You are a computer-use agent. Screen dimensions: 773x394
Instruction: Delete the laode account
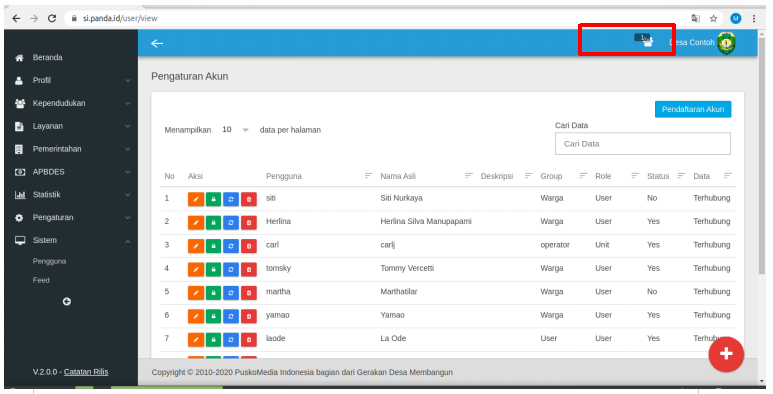pyautogui.click(x=249, y=340)
